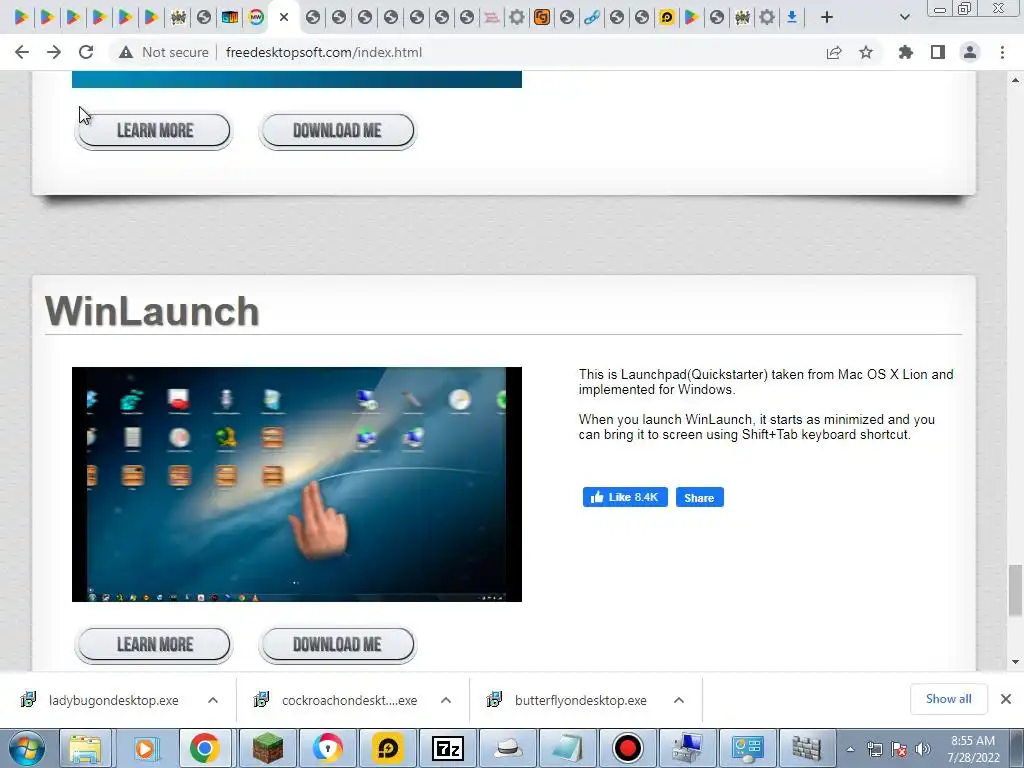1024x768 pixels.
Task: Click the upper DOWNLOAD ME button
Action: 337,131
